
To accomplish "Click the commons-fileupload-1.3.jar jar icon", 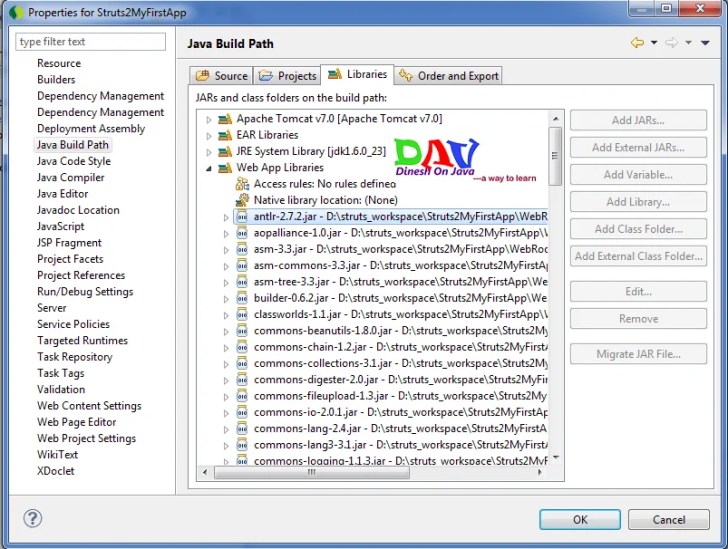I will 242,396.
